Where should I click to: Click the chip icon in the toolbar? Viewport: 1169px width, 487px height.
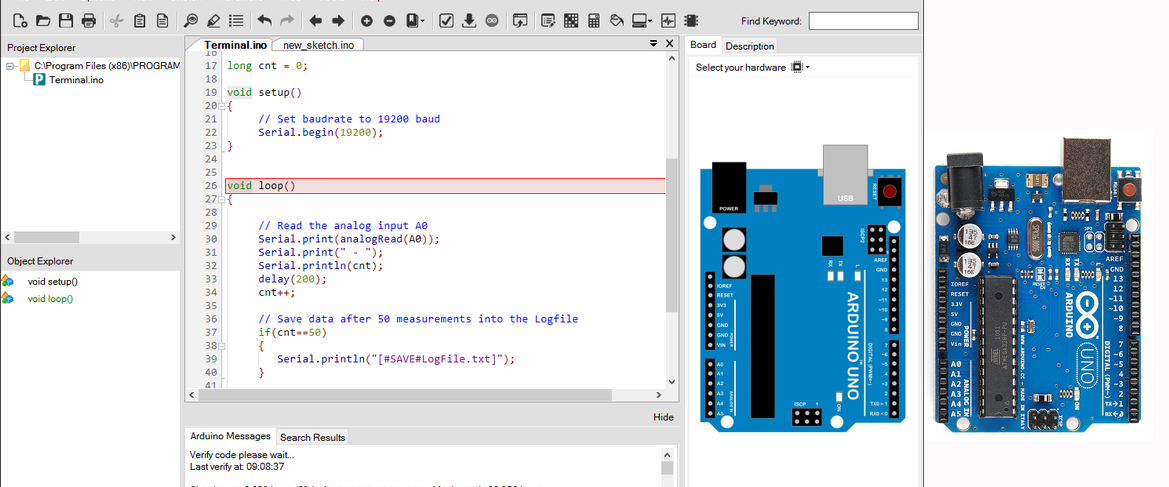click(x=690, y=21)
